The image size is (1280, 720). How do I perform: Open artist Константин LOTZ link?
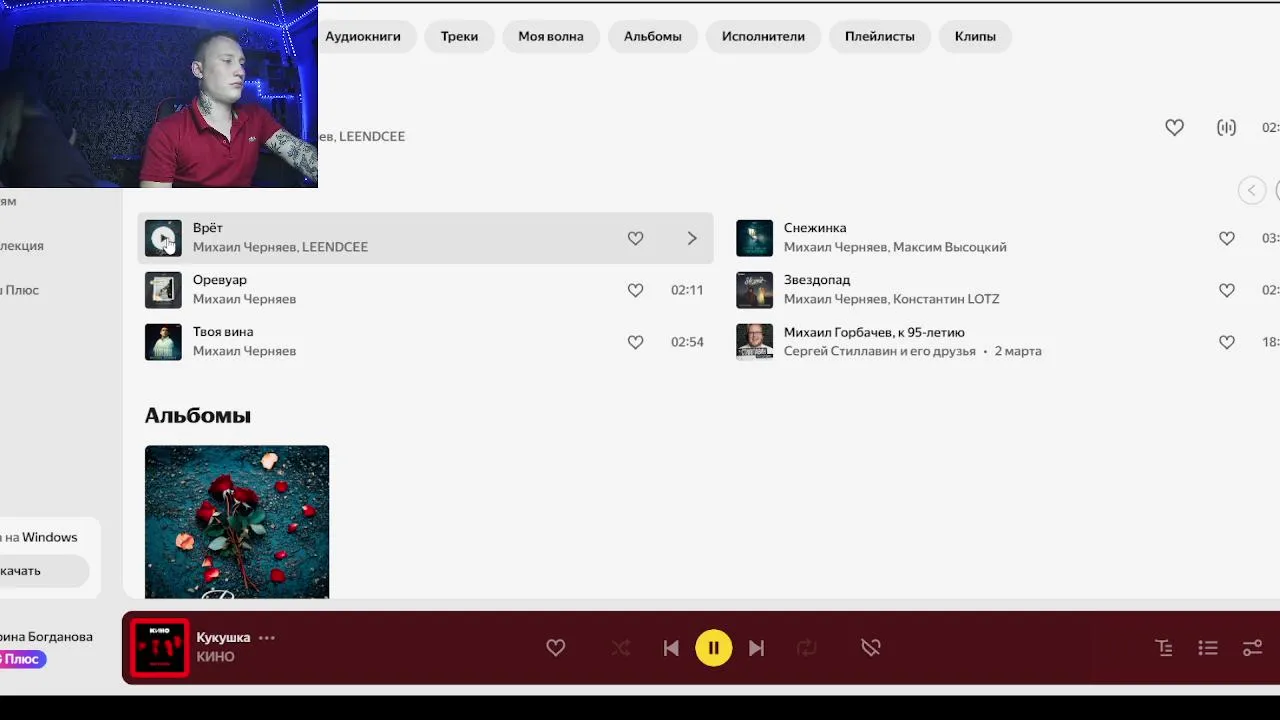pyautogui.click(x=946, y=299)
